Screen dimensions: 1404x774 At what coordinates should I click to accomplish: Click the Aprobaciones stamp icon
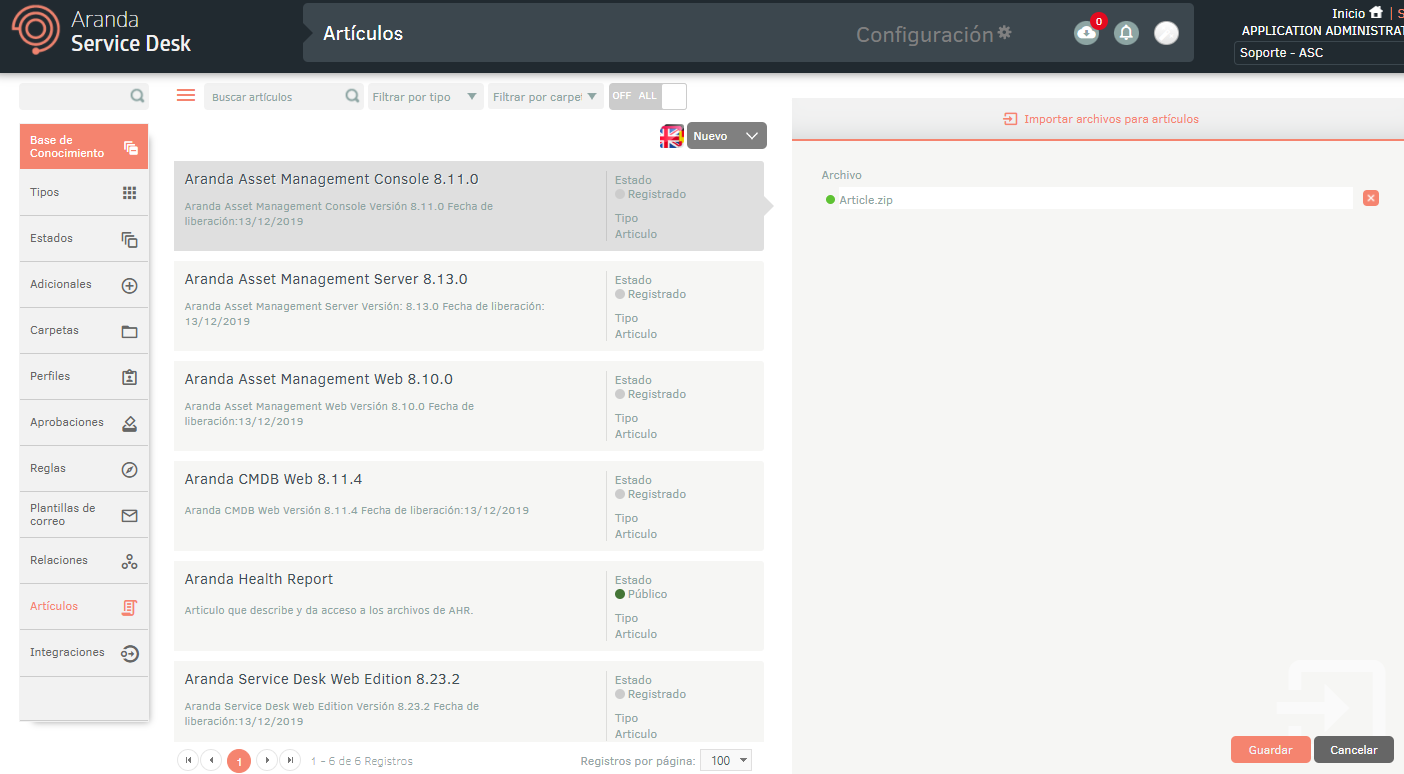129,424
